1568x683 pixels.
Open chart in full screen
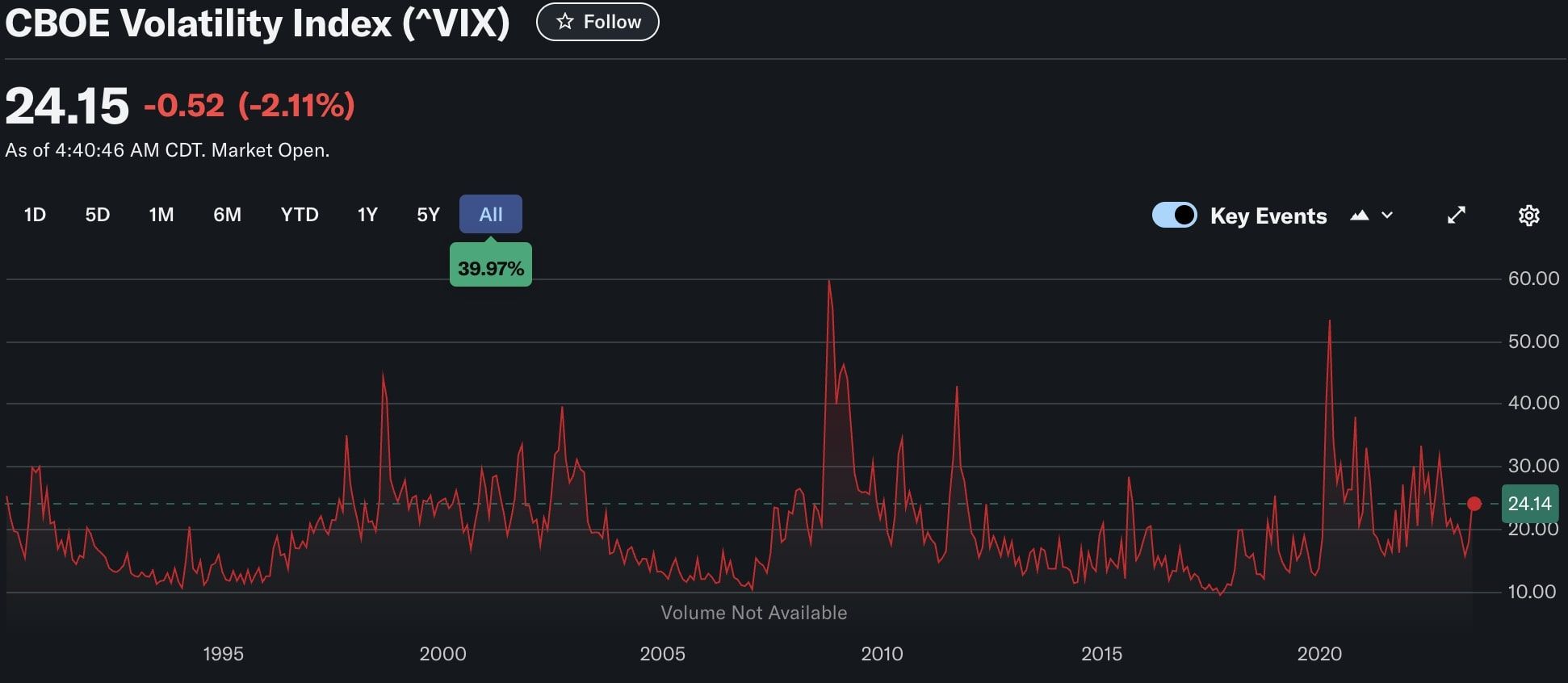pyautogui.click(x=1457, y=216)
